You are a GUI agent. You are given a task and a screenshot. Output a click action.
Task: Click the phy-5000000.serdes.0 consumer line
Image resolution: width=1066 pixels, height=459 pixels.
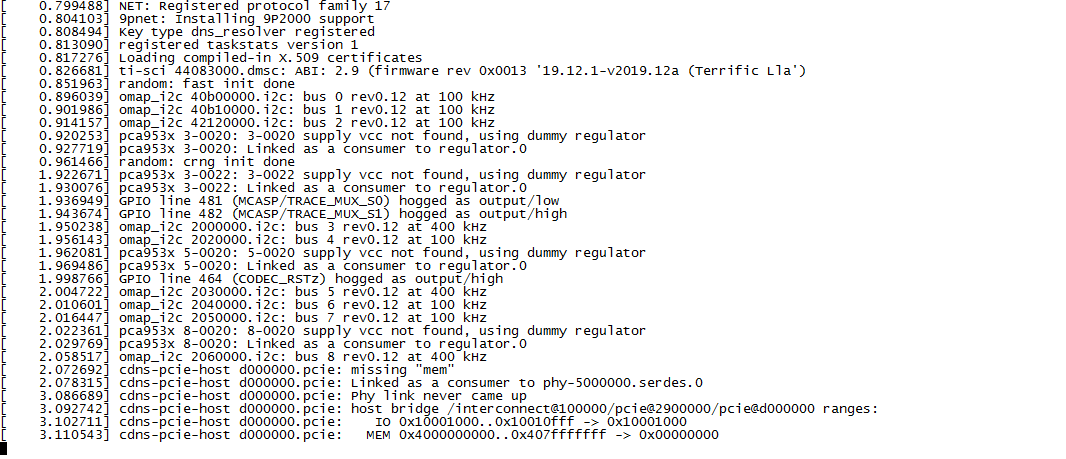pos(352,383)
